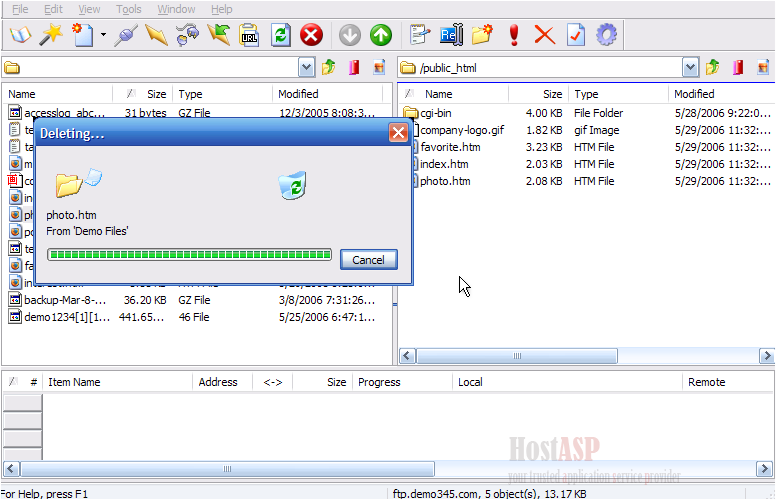This screenshot has height=500, width=776.
Task: Sort remote pane by Modified column
Action: tap(722, 94)
